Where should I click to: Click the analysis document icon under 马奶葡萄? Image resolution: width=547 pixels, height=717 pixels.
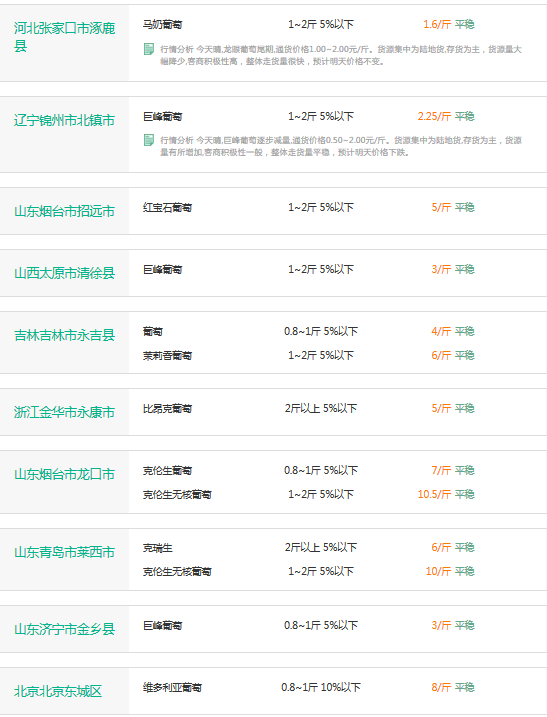click(x=149, y=49)
